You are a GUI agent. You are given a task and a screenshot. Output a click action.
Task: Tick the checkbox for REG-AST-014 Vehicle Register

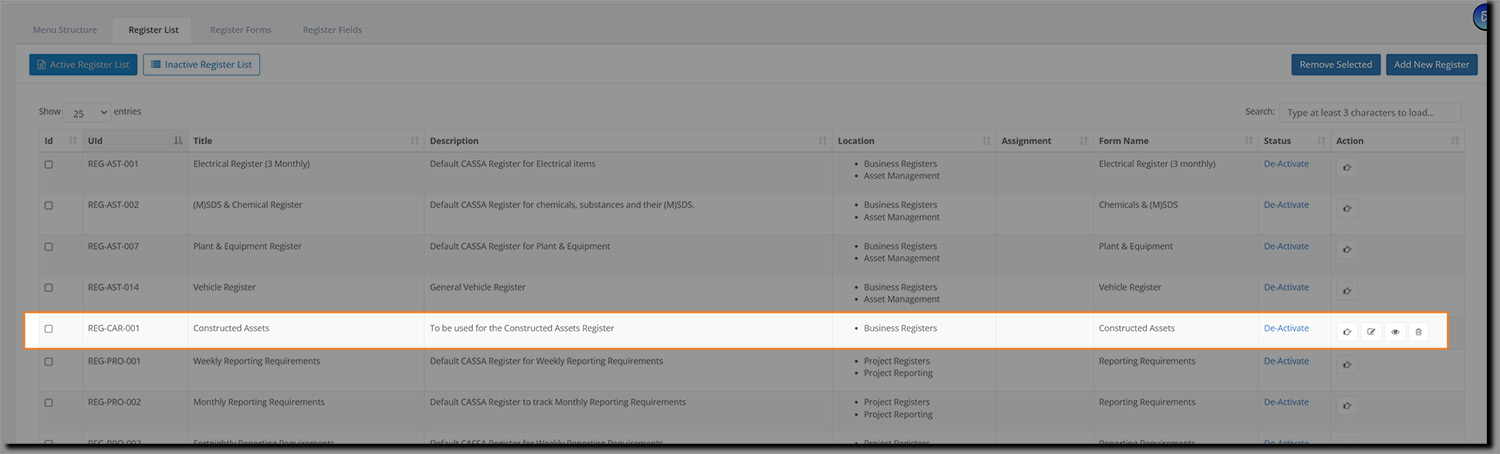pyautogui.click(x=49, y=287)
